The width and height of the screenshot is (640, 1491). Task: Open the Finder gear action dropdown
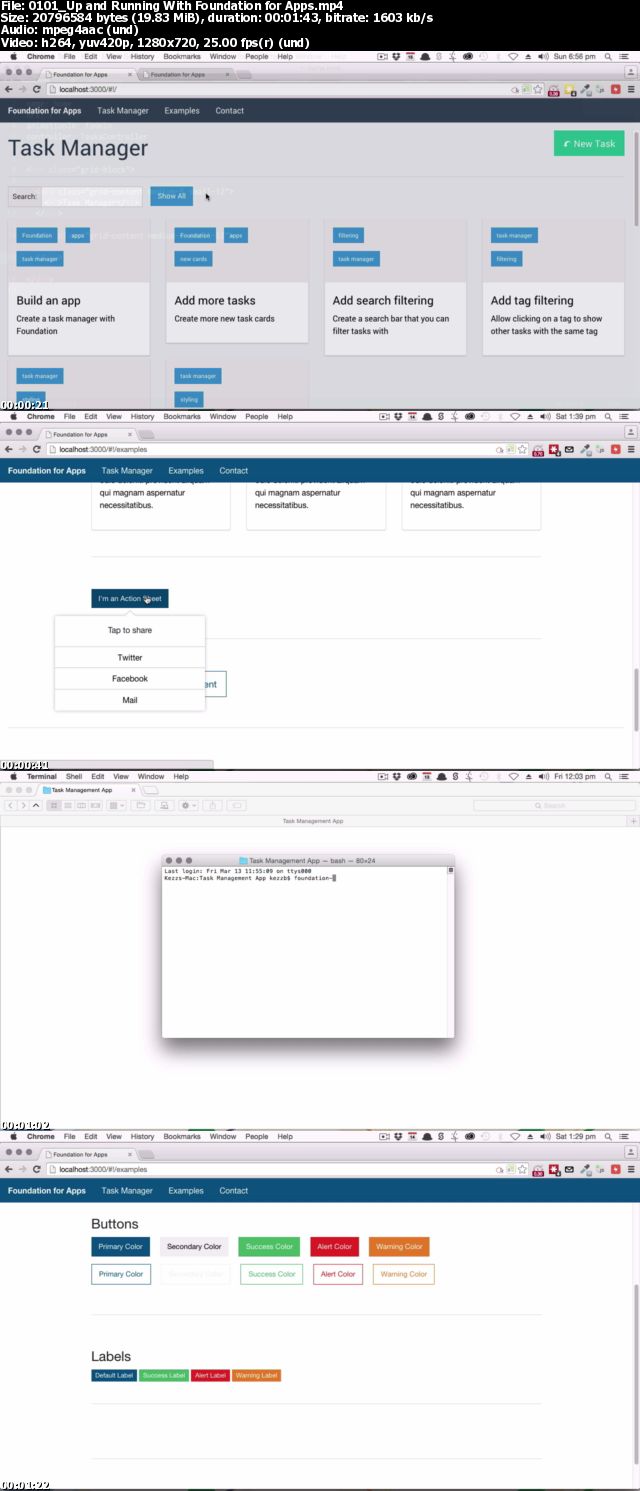tap(188, 805)
